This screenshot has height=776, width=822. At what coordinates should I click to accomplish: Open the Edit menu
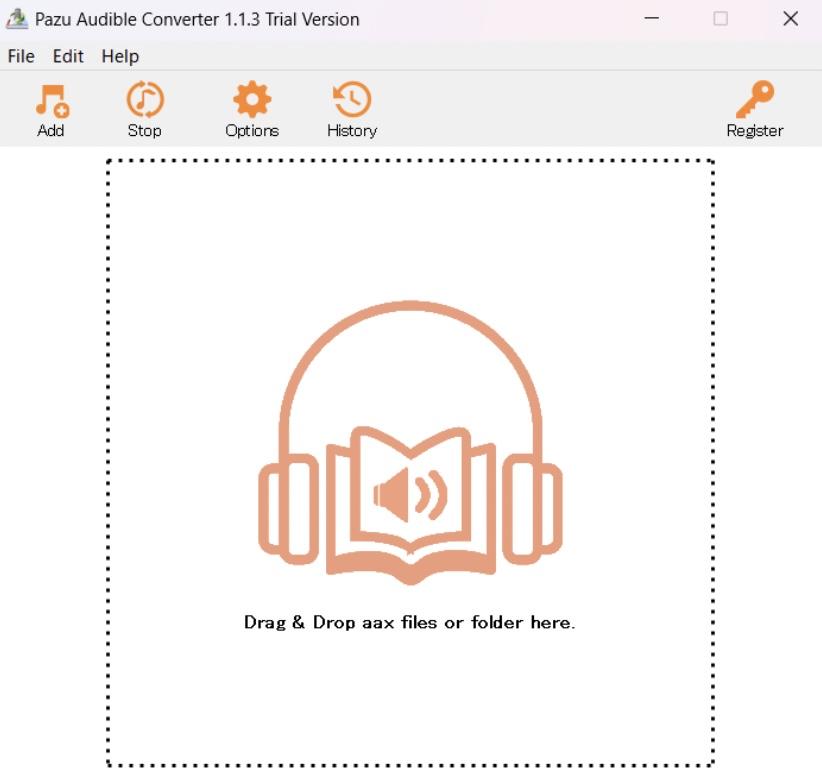coord(68,56)
